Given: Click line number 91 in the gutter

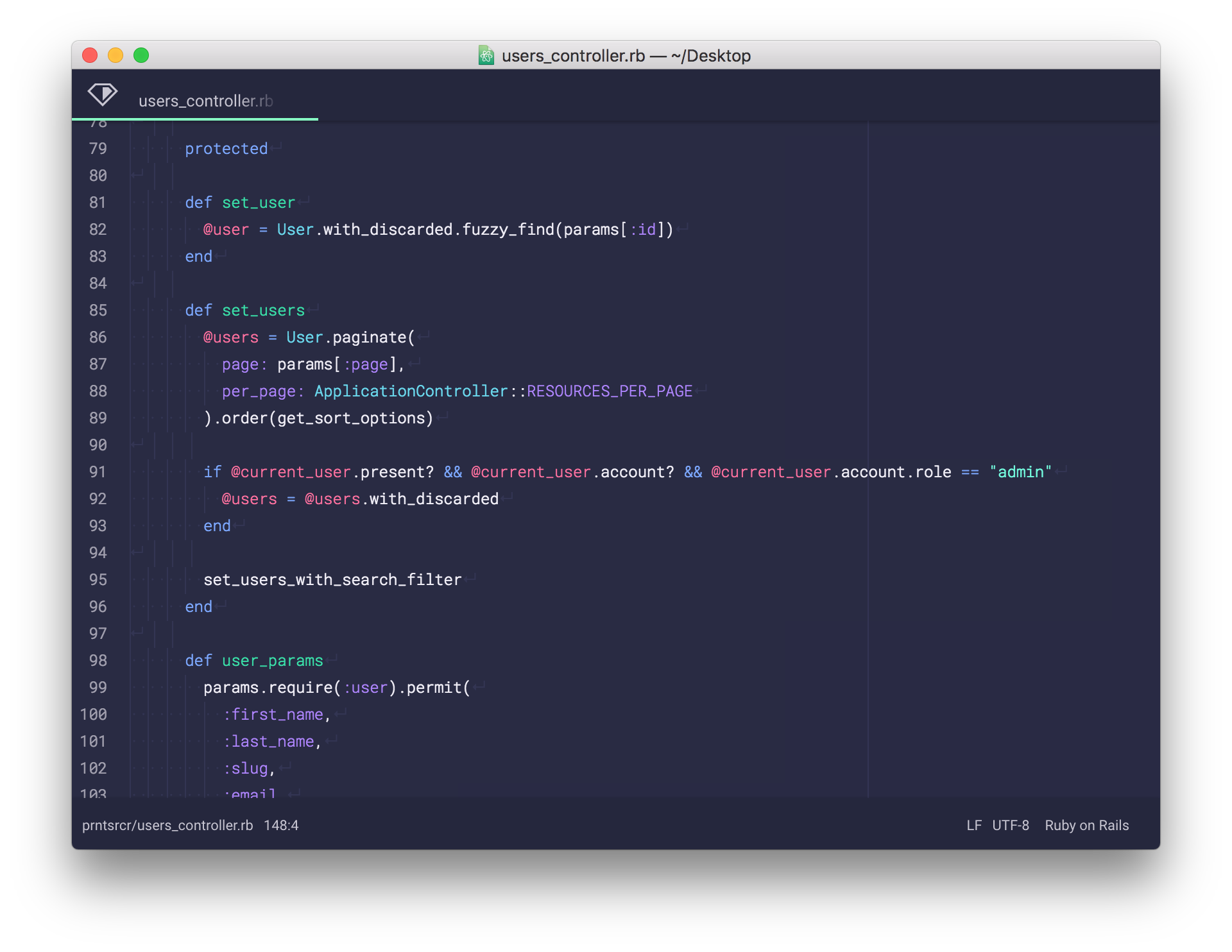Looking at the screenshot, I should [x=98, y=472].
